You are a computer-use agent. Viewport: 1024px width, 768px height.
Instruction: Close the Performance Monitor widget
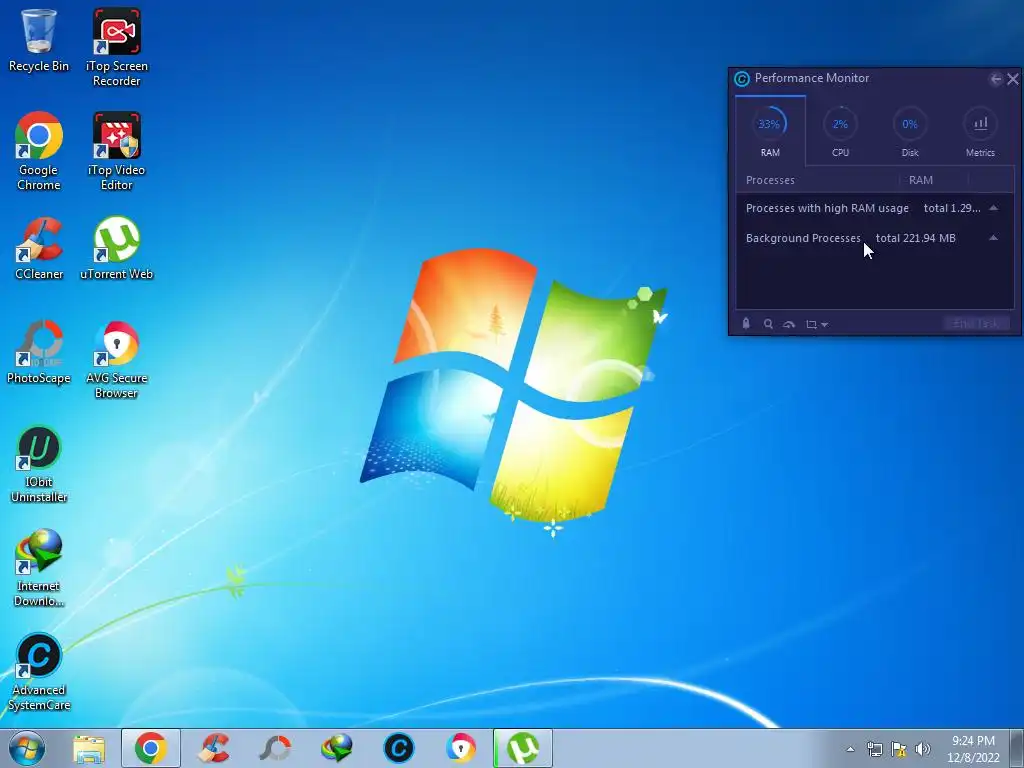tap(1013, 79)
